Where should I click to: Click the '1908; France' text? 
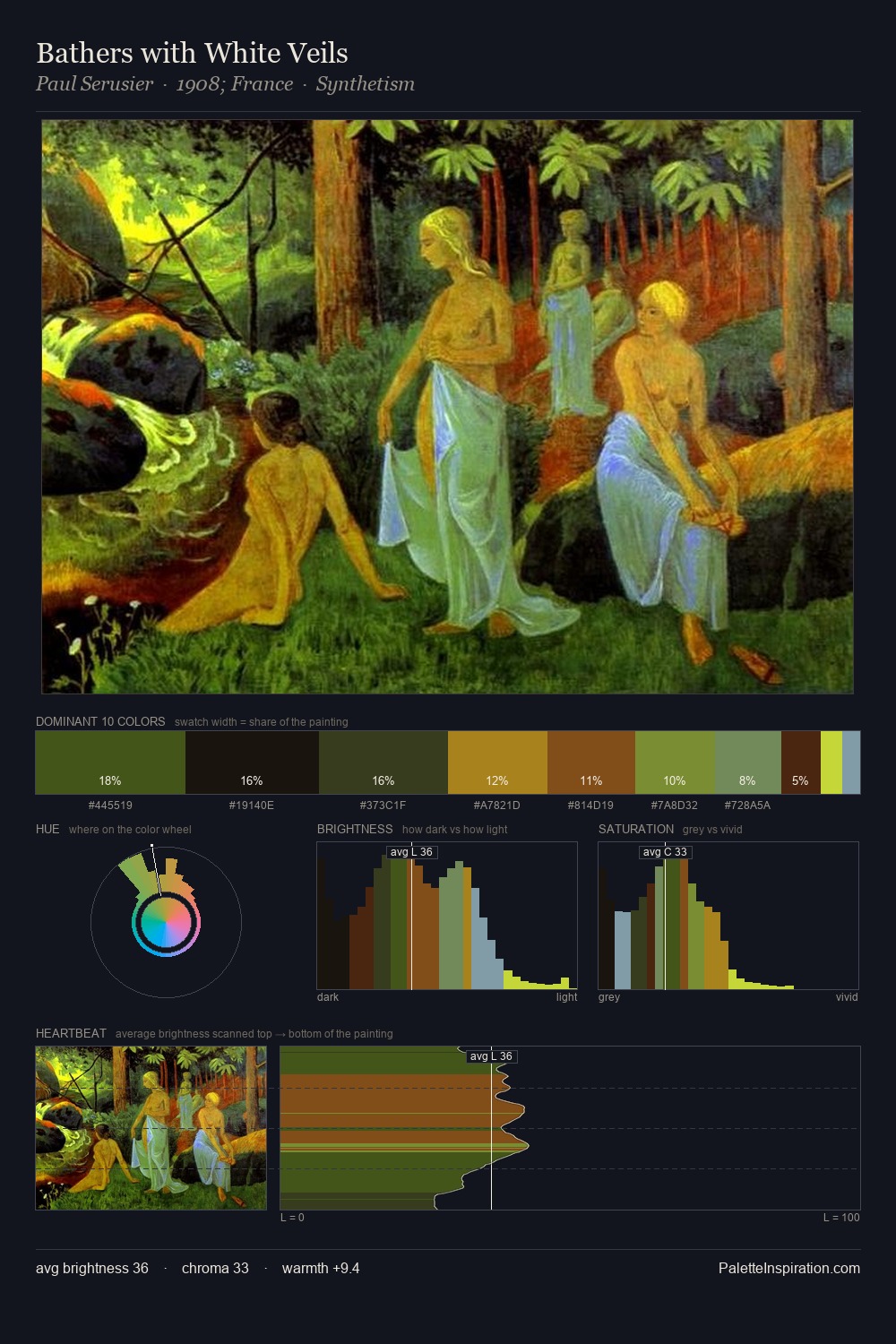click(x=235, y=84)
